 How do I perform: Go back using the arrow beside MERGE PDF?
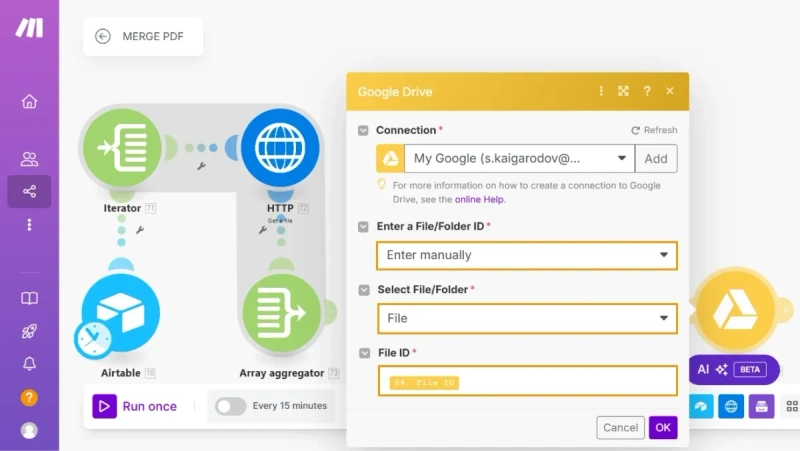coord(103,36)
